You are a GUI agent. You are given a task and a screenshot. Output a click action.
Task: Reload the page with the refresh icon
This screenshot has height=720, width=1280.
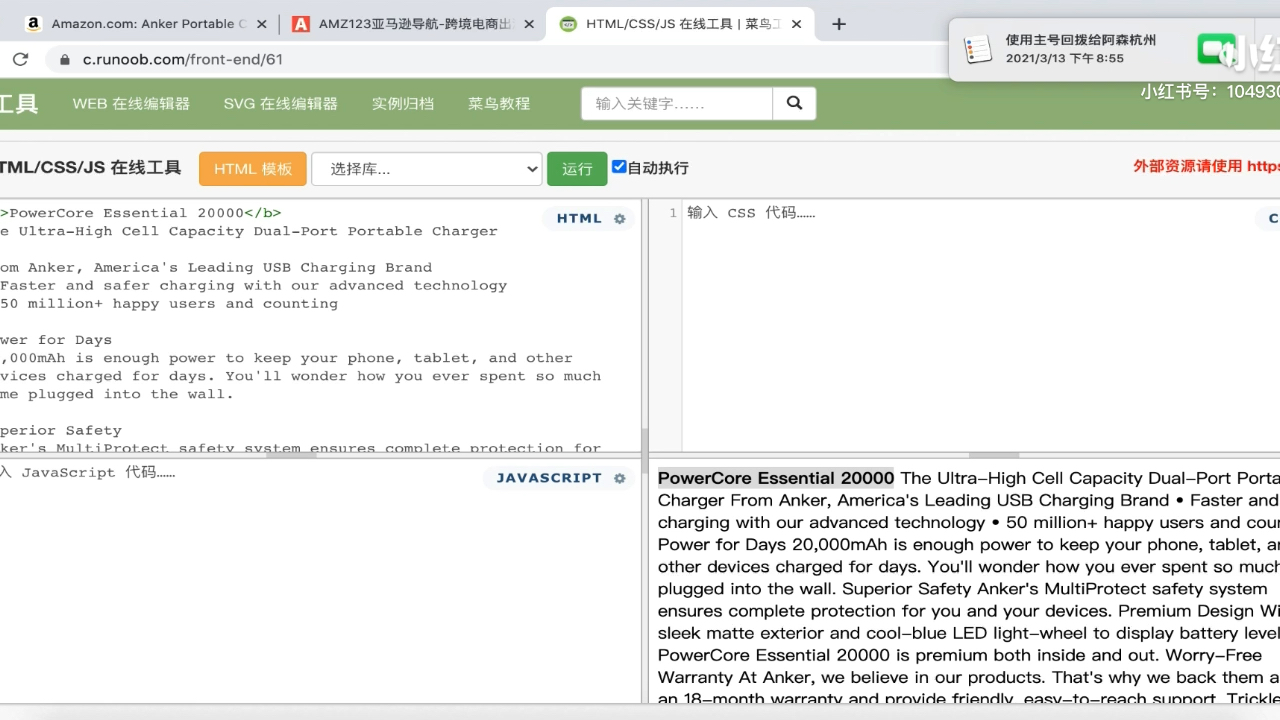[20, 59]
